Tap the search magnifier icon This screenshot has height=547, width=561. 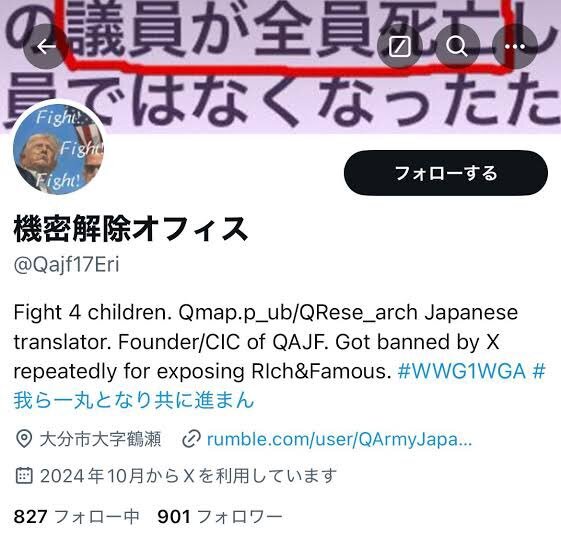pyautogui.click(x=457, y=47)
